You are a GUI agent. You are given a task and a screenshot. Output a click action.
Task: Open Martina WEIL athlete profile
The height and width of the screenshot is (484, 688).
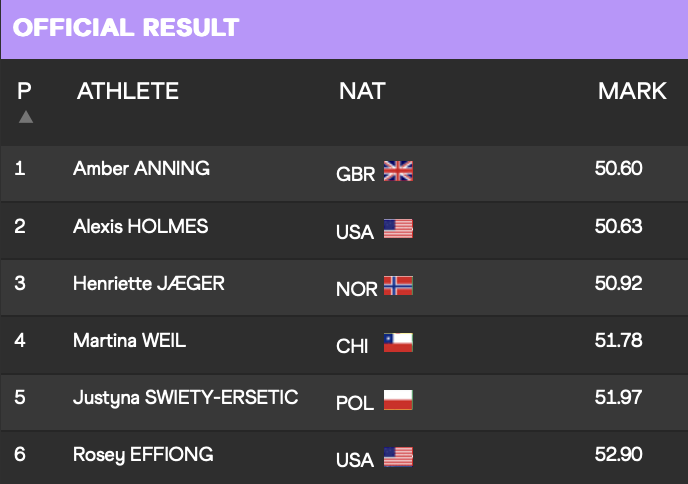[x=129, y=340]
